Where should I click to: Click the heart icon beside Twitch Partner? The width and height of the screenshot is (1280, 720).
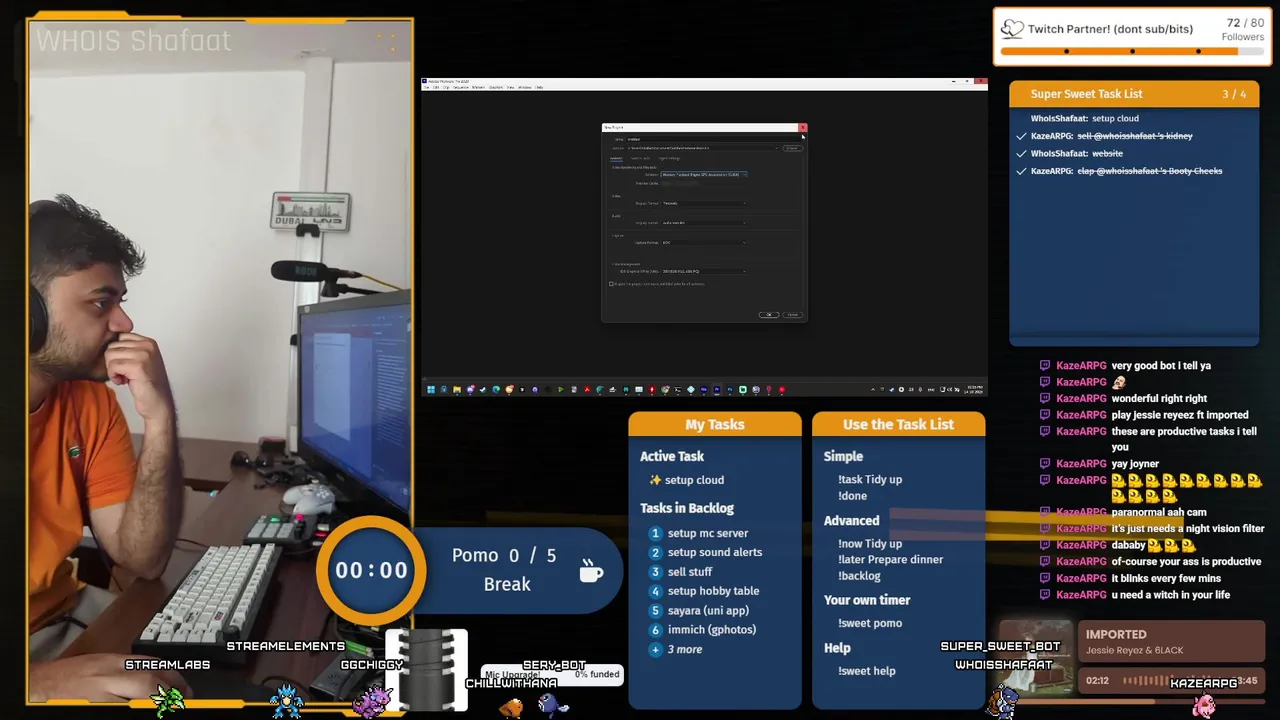point(1012,29)
